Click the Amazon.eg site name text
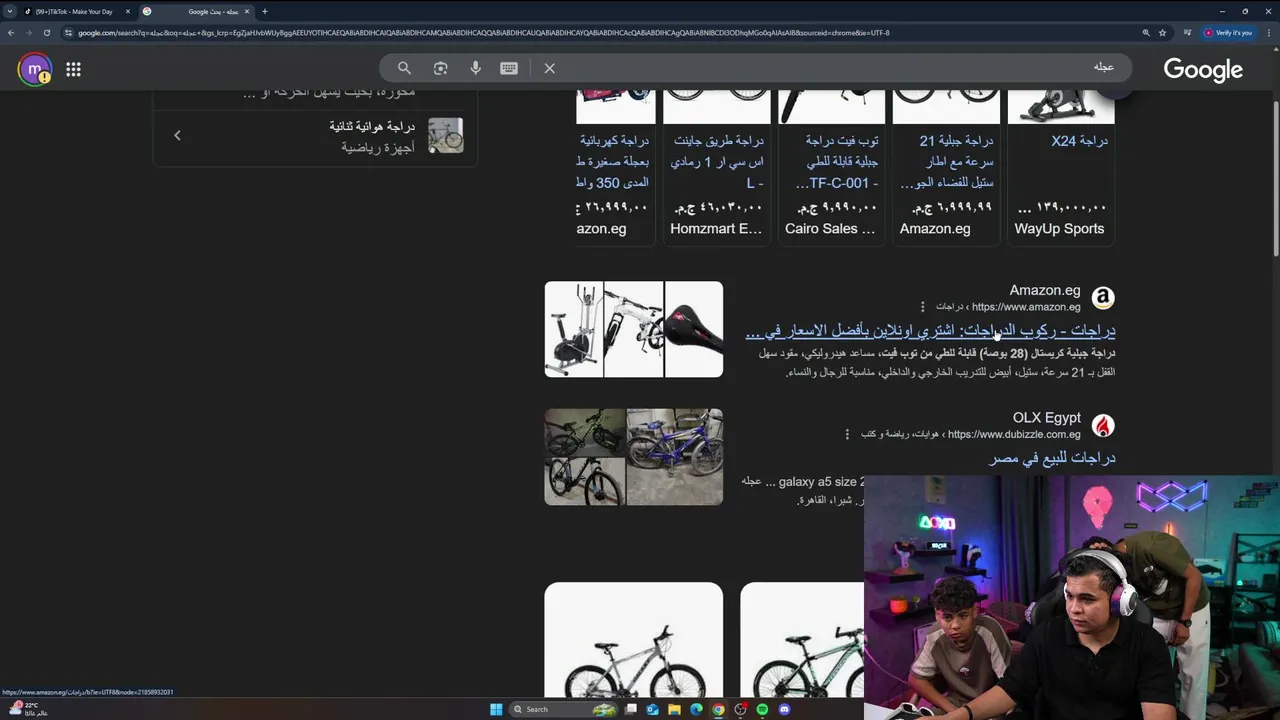 tap(1045, 290)
